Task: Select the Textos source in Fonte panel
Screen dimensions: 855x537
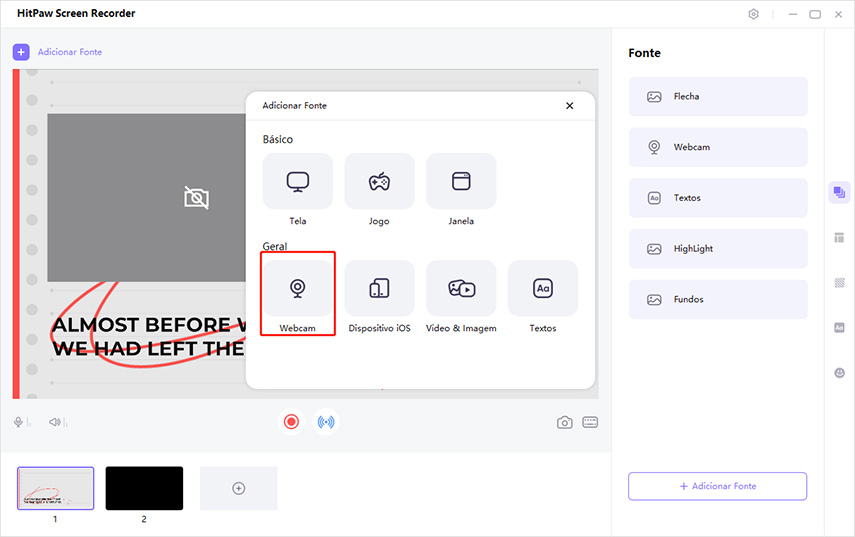Action: click(x=718, y=198)
